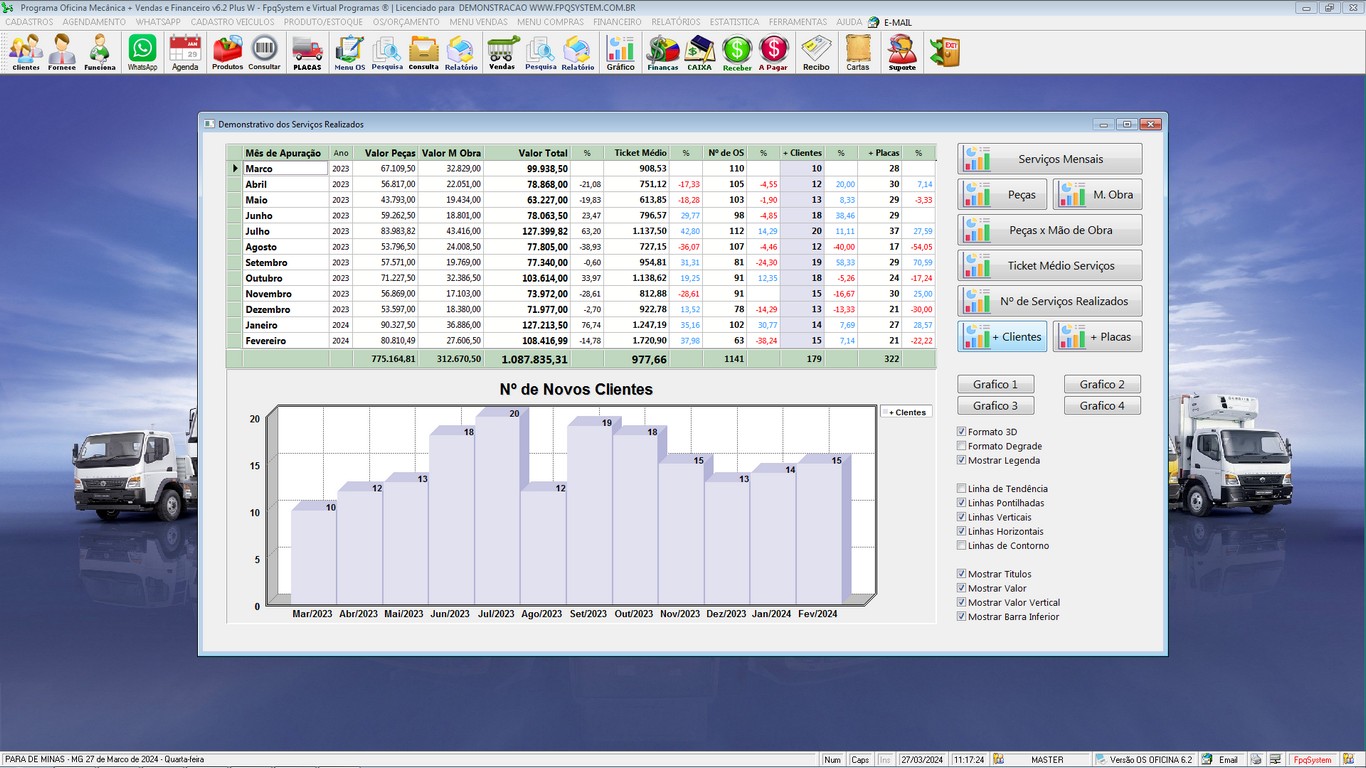Click the Suporte toolbar icon
Screen dimensions: 1366x768
tap(902, 51)
